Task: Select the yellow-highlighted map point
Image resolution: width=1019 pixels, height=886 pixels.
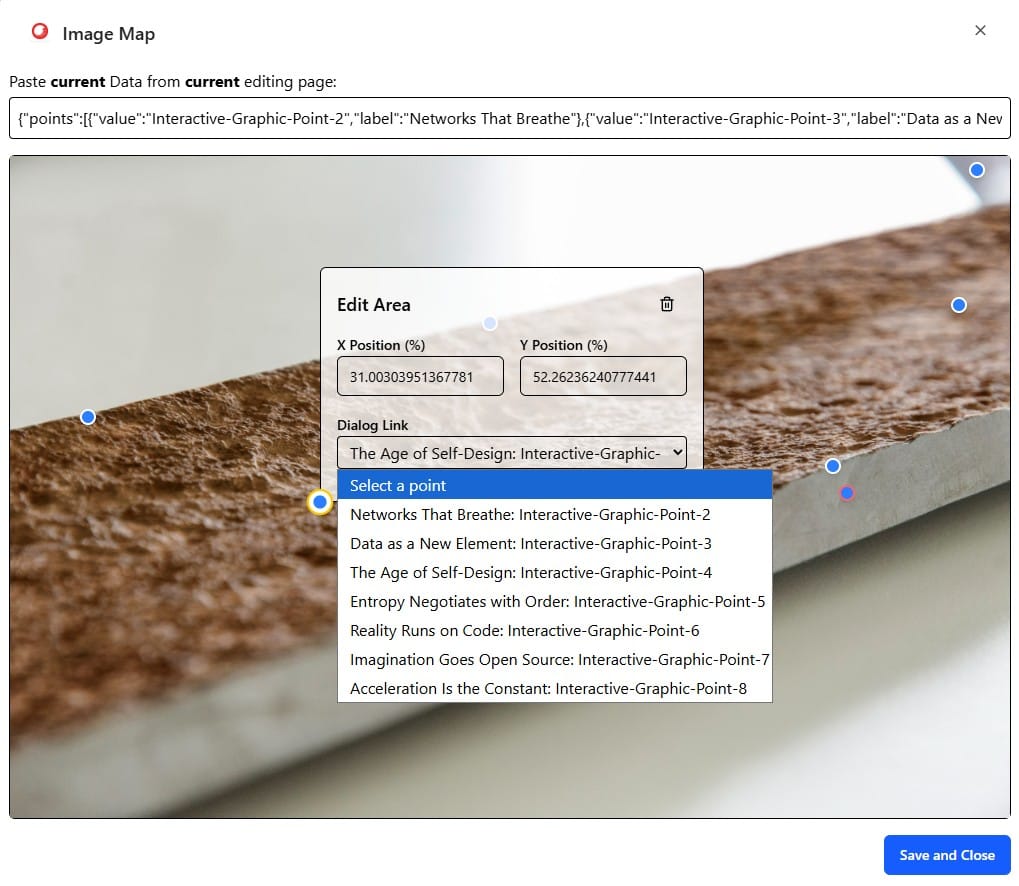Action: coord(320,502)
